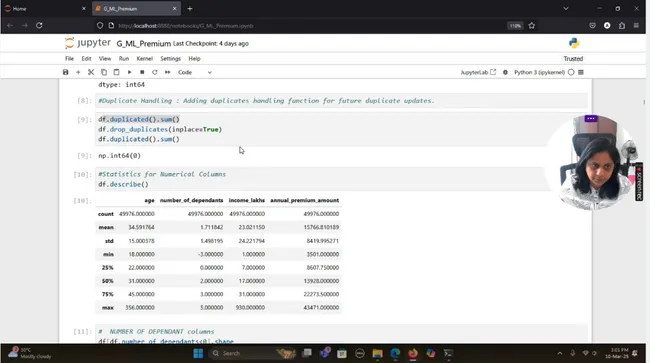Screen dimensions: 650x363
Task: Open the cell type Code dropdown
Action: coord(194,72)
